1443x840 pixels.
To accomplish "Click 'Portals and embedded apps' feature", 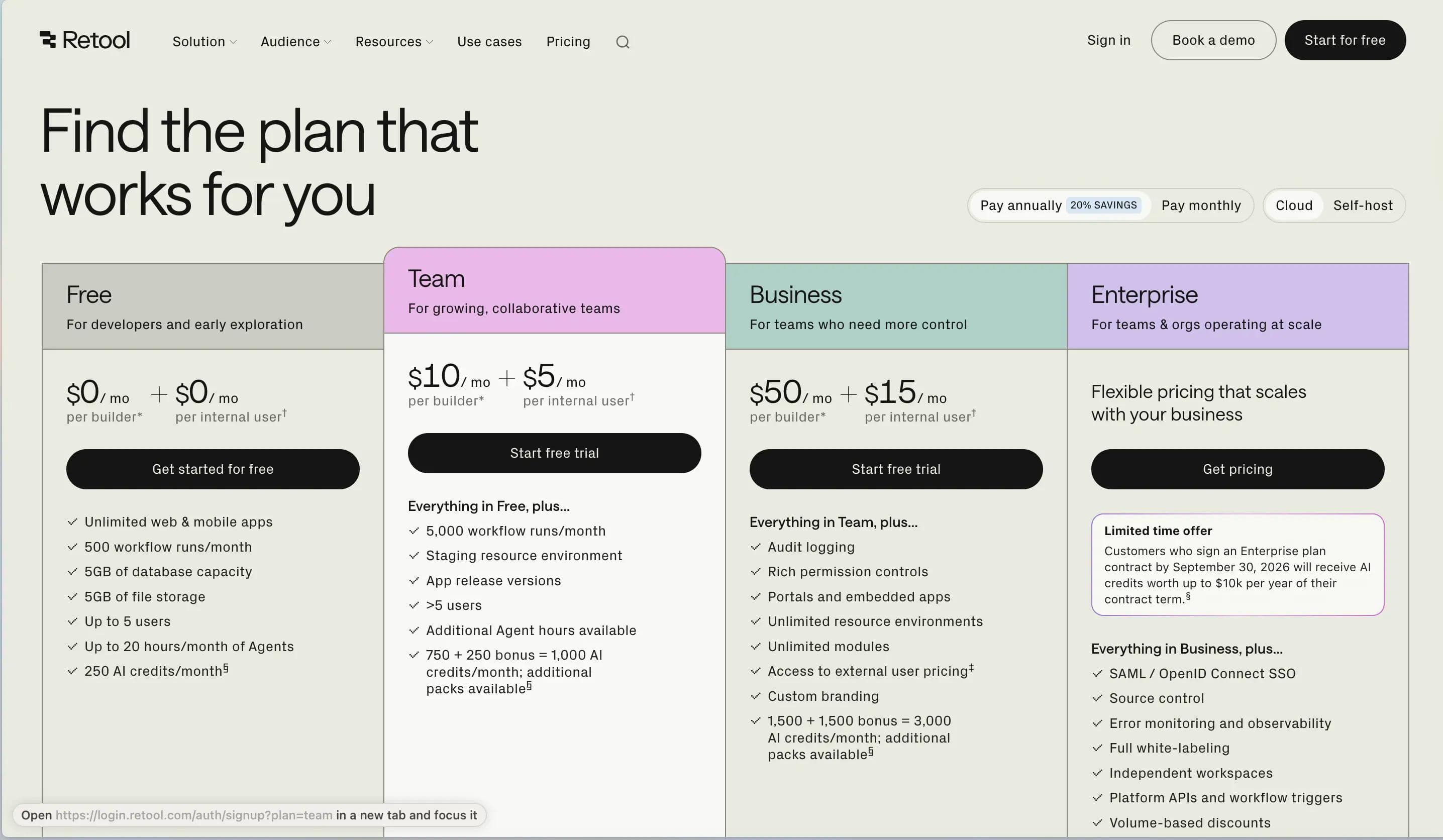I will [858, 597].
